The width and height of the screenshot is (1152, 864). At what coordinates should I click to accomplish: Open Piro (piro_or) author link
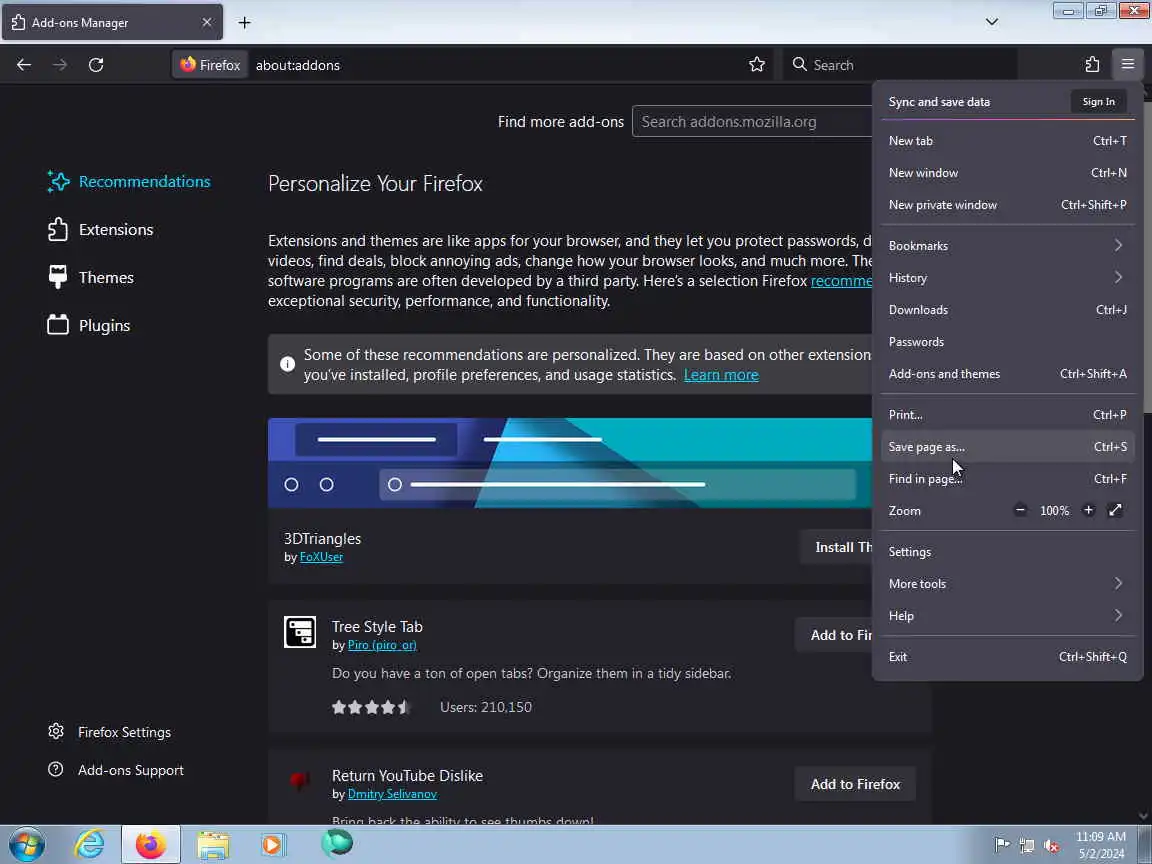tap(382, 645)
